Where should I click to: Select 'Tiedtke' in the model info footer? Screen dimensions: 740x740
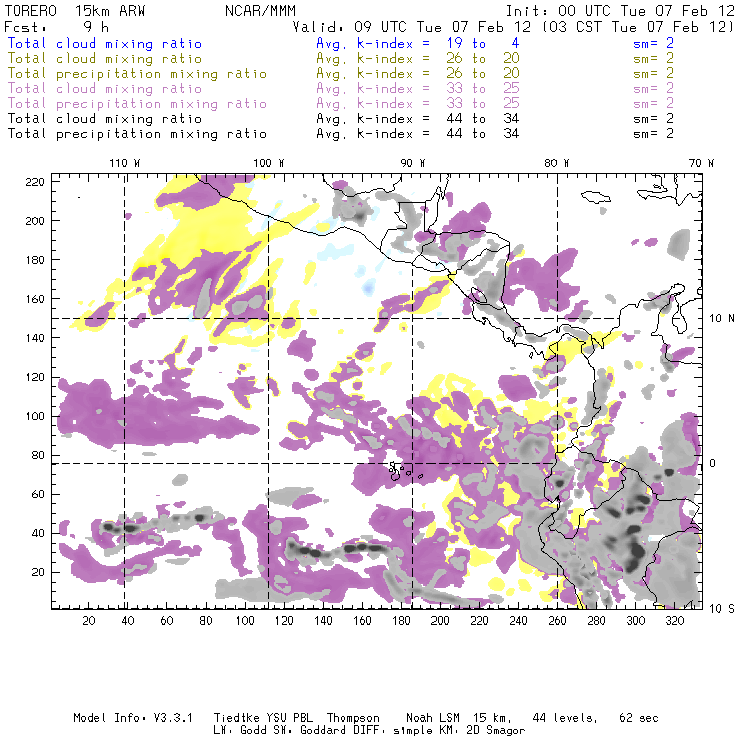tap(237, 718)
